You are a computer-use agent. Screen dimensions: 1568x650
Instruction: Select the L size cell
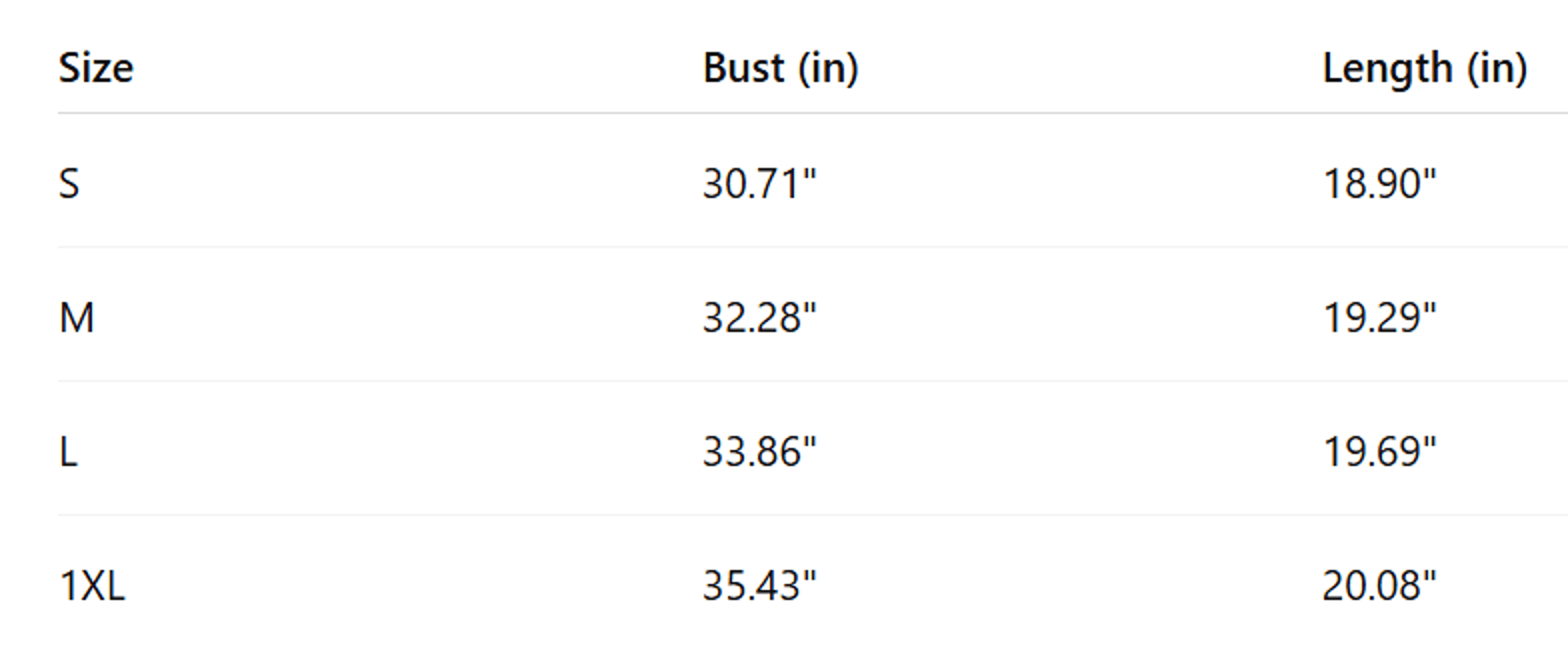[x=69, y=452]
